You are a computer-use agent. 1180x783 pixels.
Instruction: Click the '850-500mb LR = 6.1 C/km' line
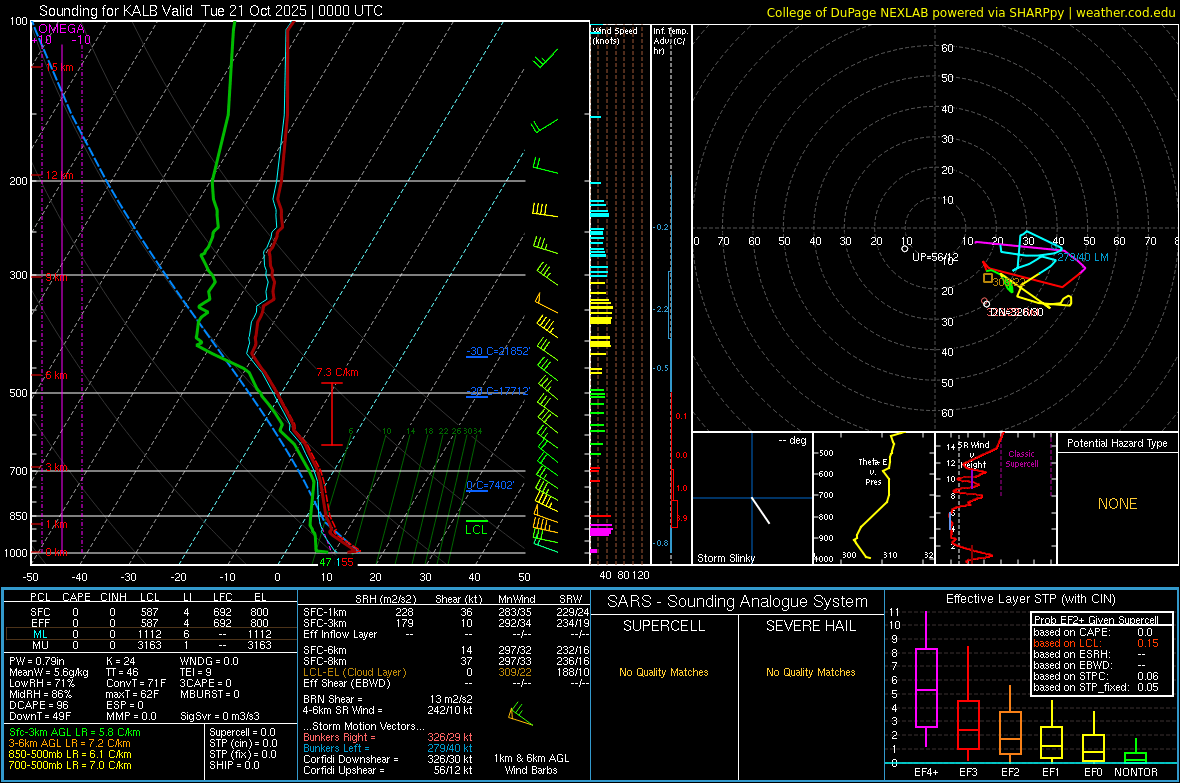pos(70,754)
